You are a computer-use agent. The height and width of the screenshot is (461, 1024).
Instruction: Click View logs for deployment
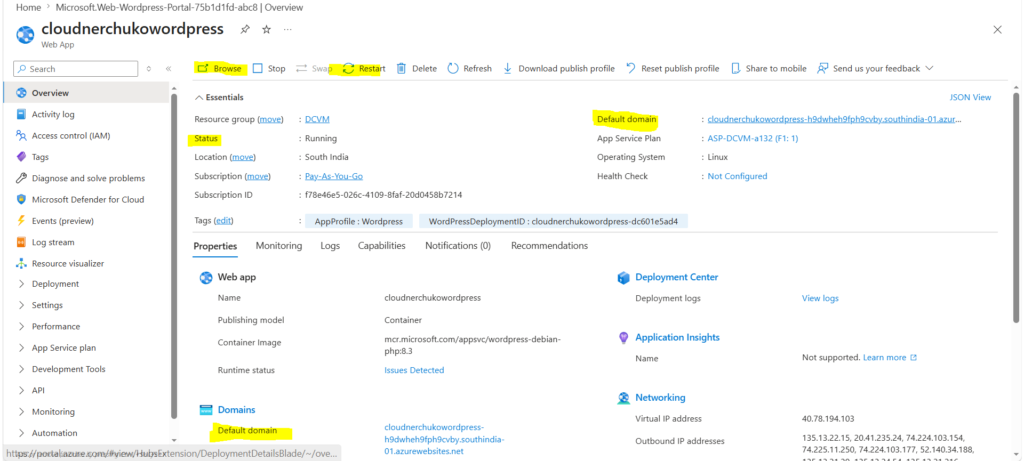click(820, 298)
